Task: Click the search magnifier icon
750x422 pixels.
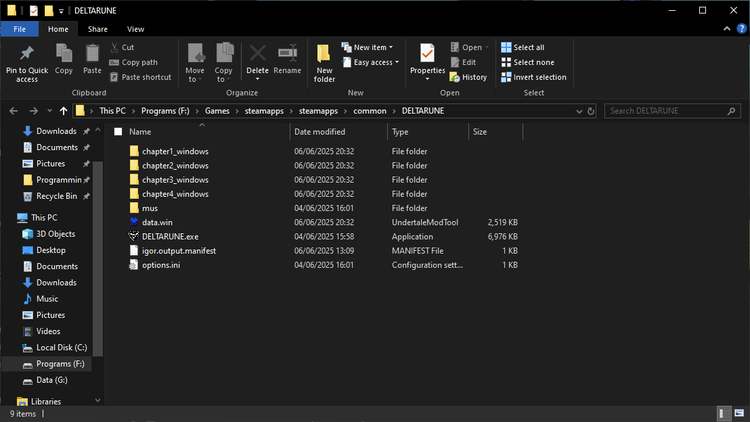Action: [x=731, y=111]
